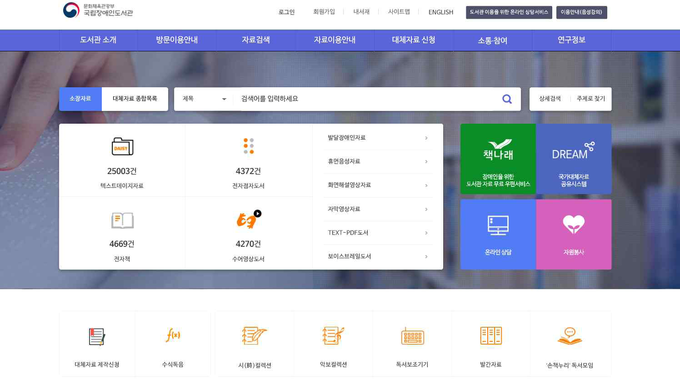Click the 25003건 count text
The width and height of the screenshot is (680, 386).
tap(122, 171)
